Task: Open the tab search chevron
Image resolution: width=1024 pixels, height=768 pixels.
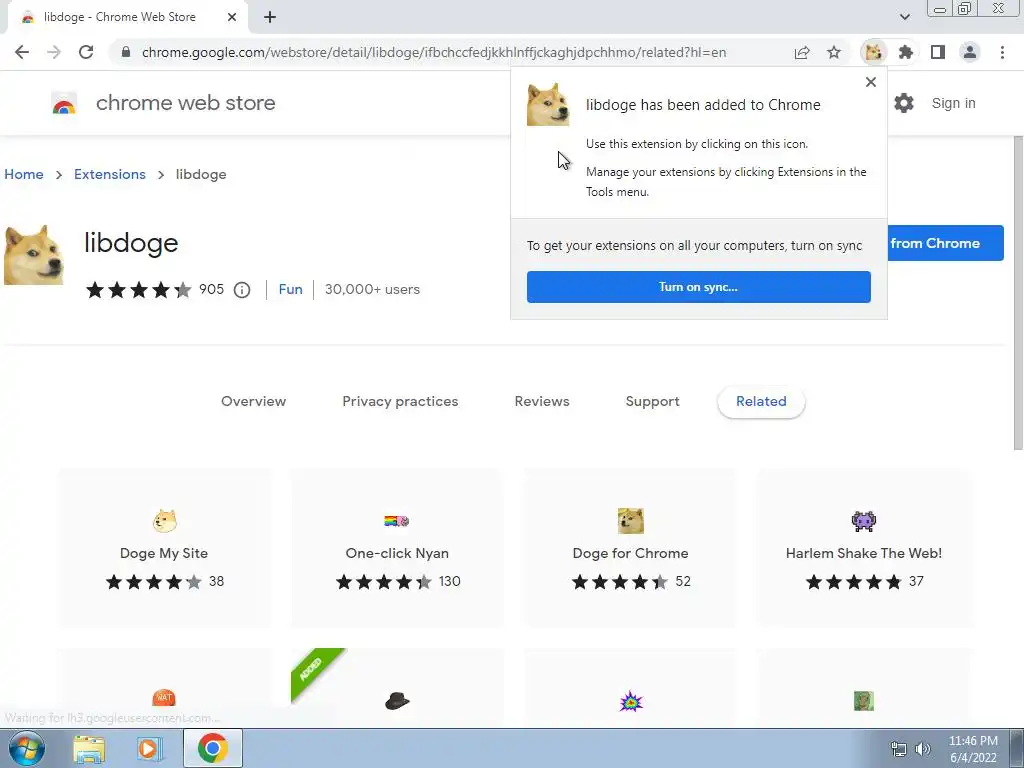Action: click(x=904, y=17)
